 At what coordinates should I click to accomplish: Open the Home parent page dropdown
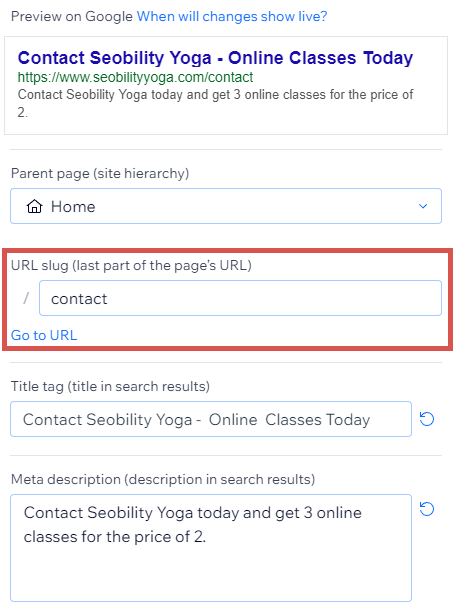point(226,206)
